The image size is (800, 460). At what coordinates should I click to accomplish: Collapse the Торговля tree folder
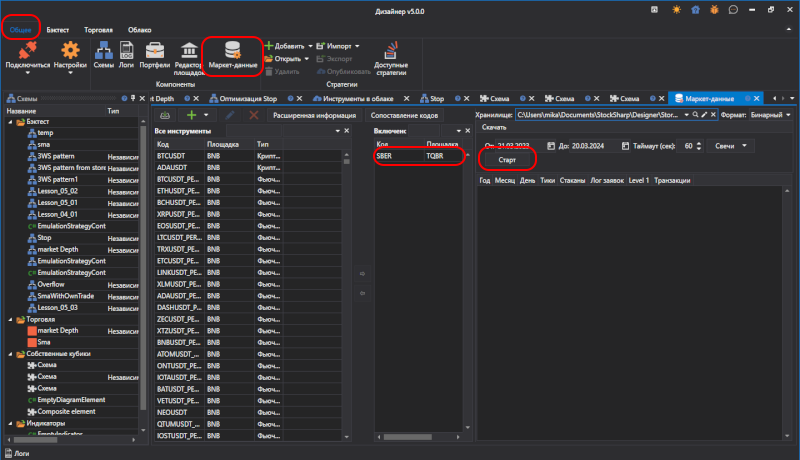[10, 320]
